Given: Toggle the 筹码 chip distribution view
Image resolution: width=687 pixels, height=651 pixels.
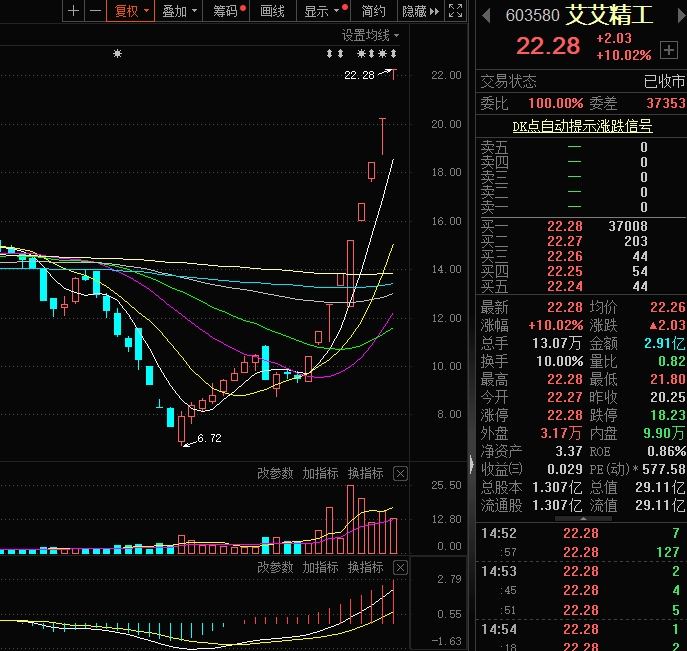Looking at the screenshot, I should pyautogui.click(x=229, y=11).
